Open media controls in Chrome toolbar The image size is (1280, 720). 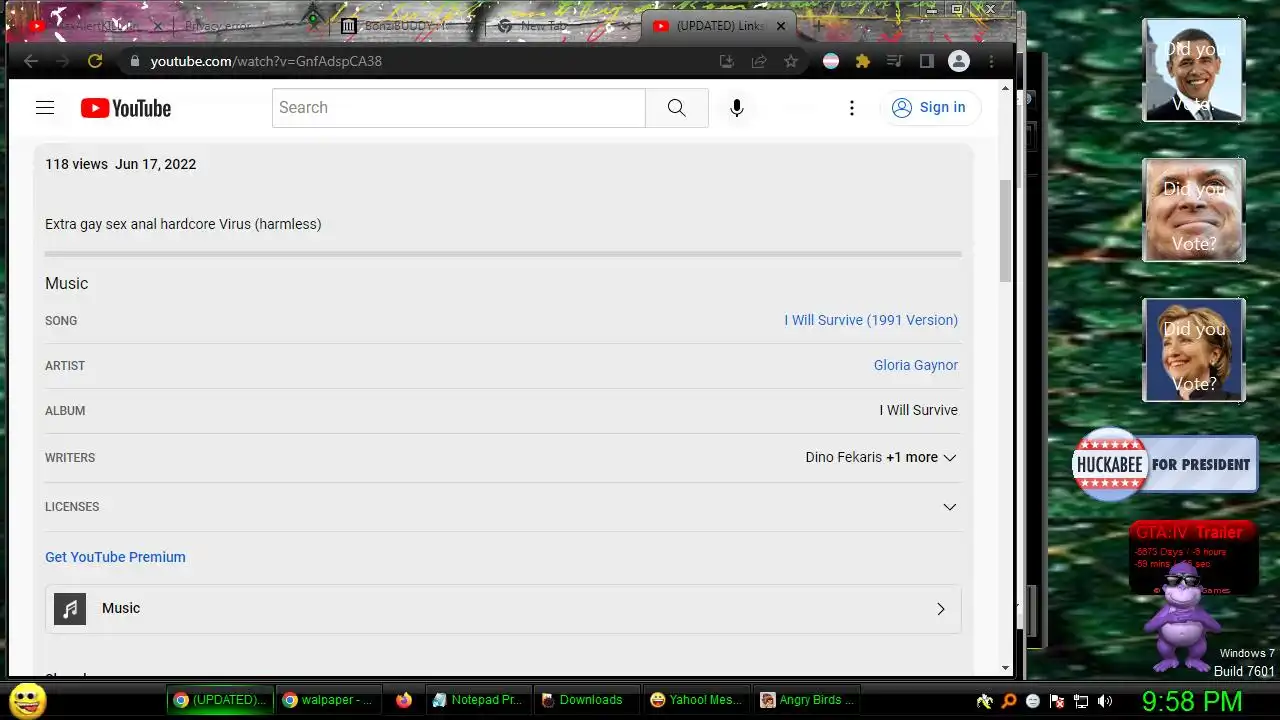click(895, 61)
